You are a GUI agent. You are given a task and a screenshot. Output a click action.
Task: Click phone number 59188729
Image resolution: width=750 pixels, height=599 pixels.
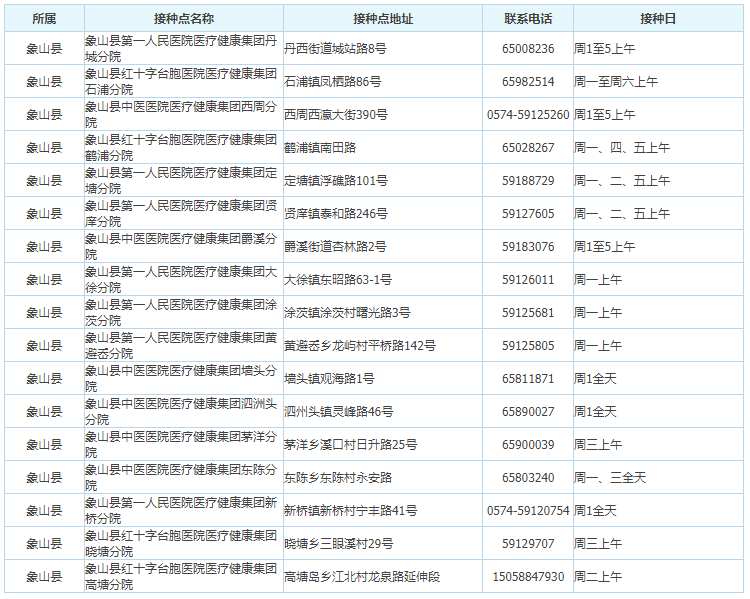(528, 181)
